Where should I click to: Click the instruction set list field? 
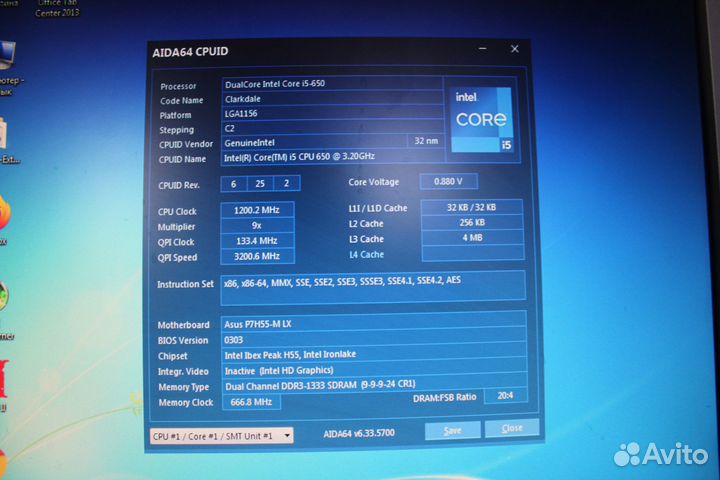[x=373, y=288]
